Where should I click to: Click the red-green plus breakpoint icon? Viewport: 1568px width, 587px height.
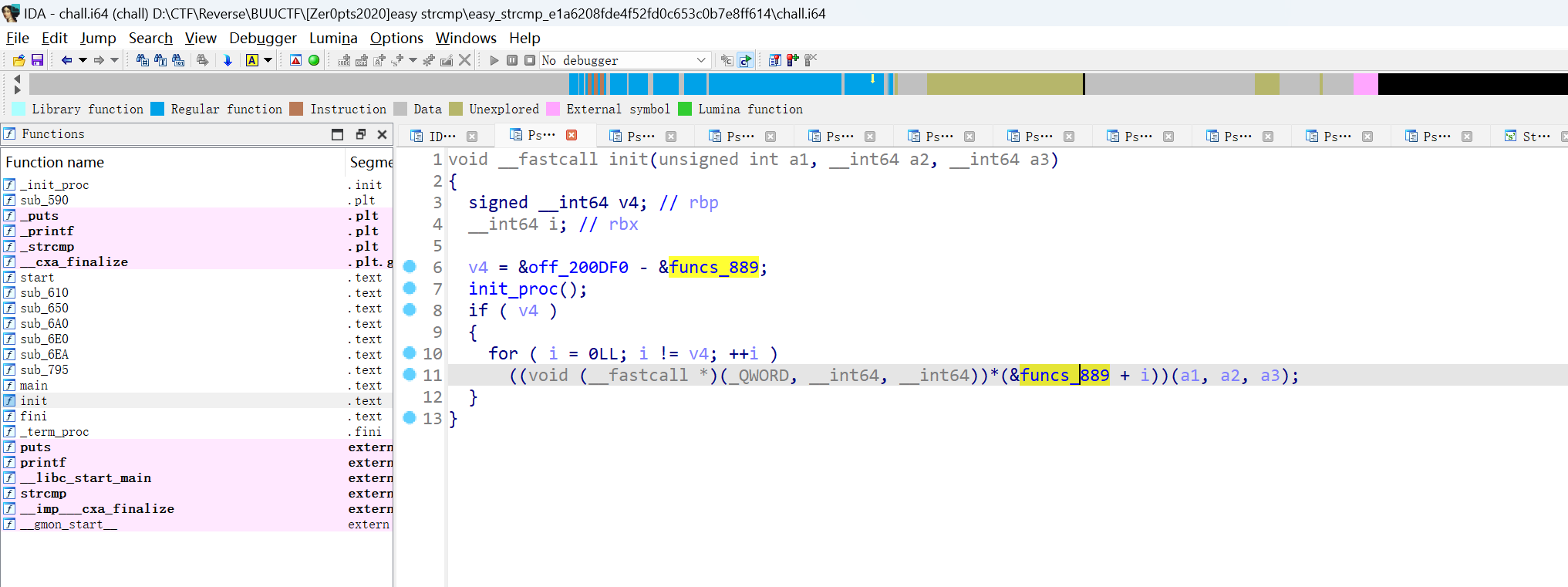[x=793, y=60]
